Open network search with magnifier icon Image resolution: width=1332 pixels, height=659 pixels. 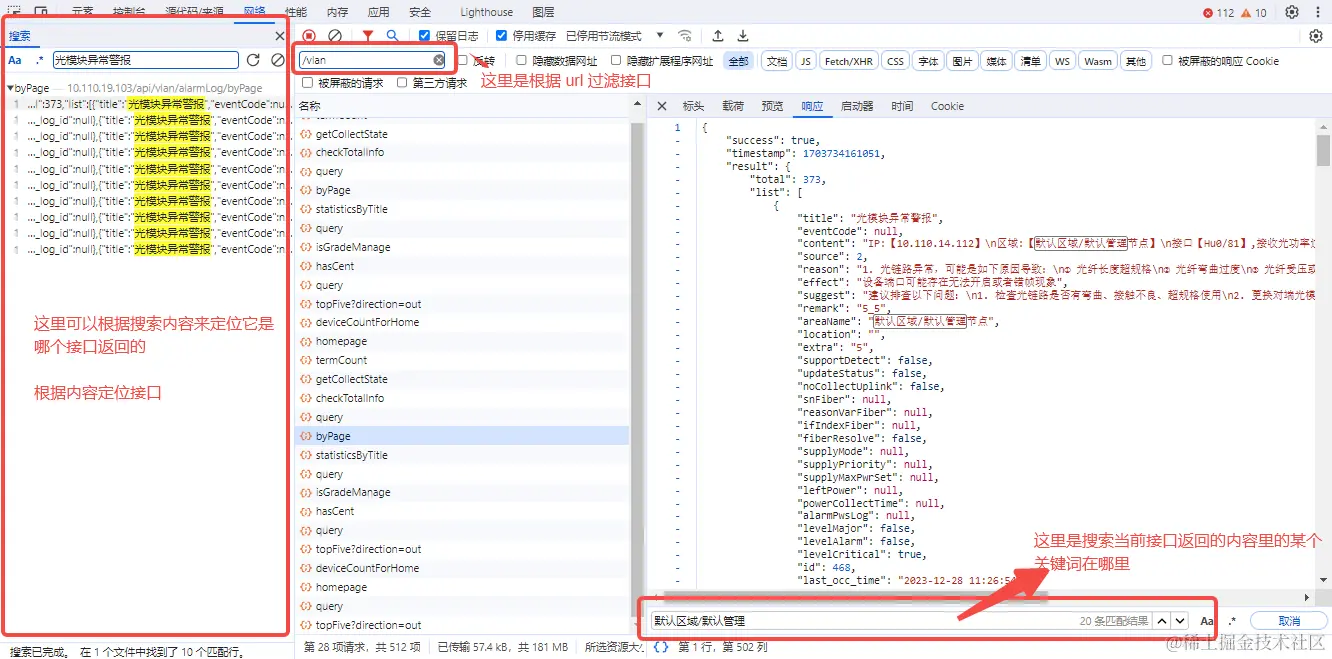393,36
